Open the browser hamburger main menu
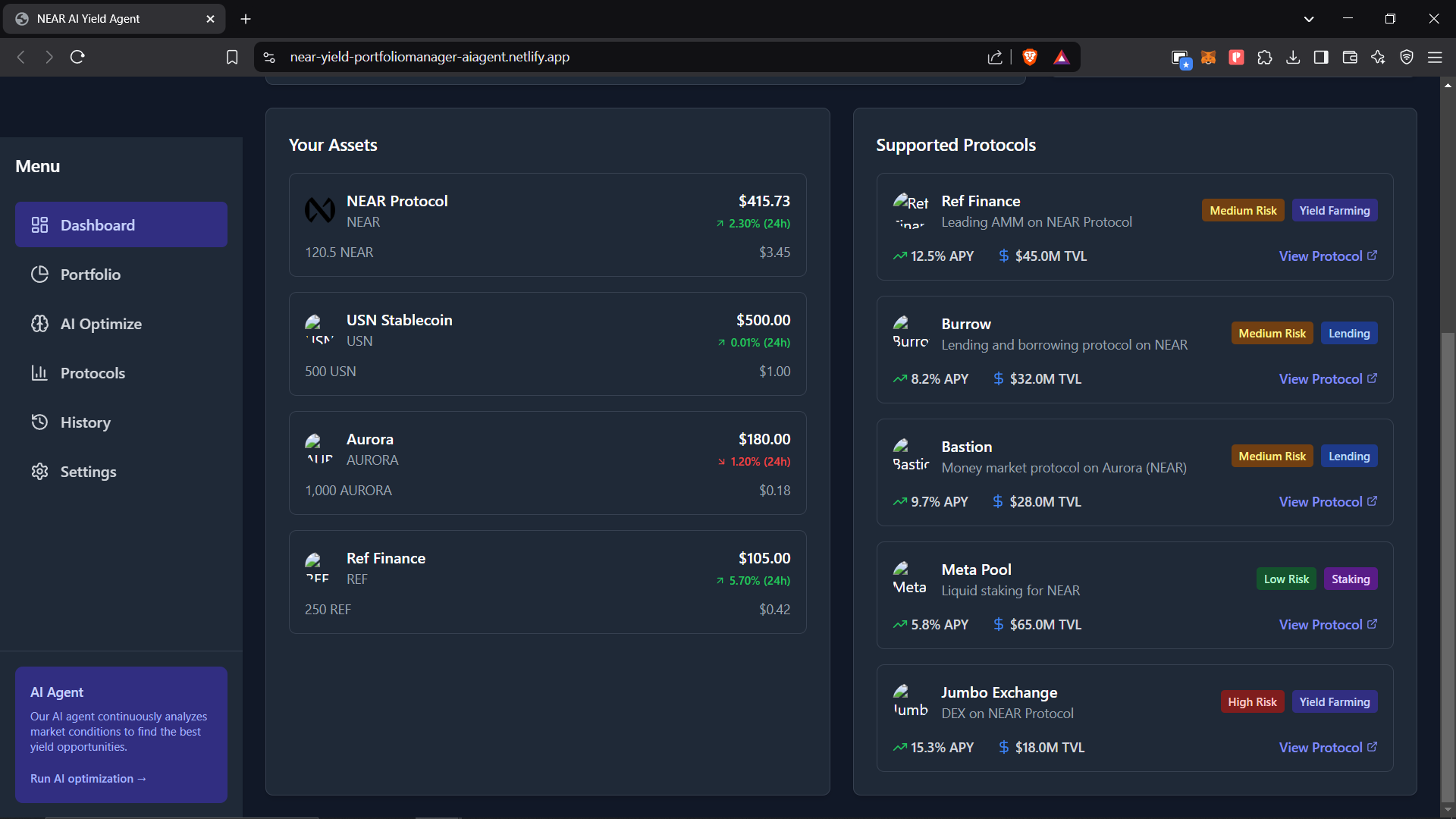 coord(1435,58)
